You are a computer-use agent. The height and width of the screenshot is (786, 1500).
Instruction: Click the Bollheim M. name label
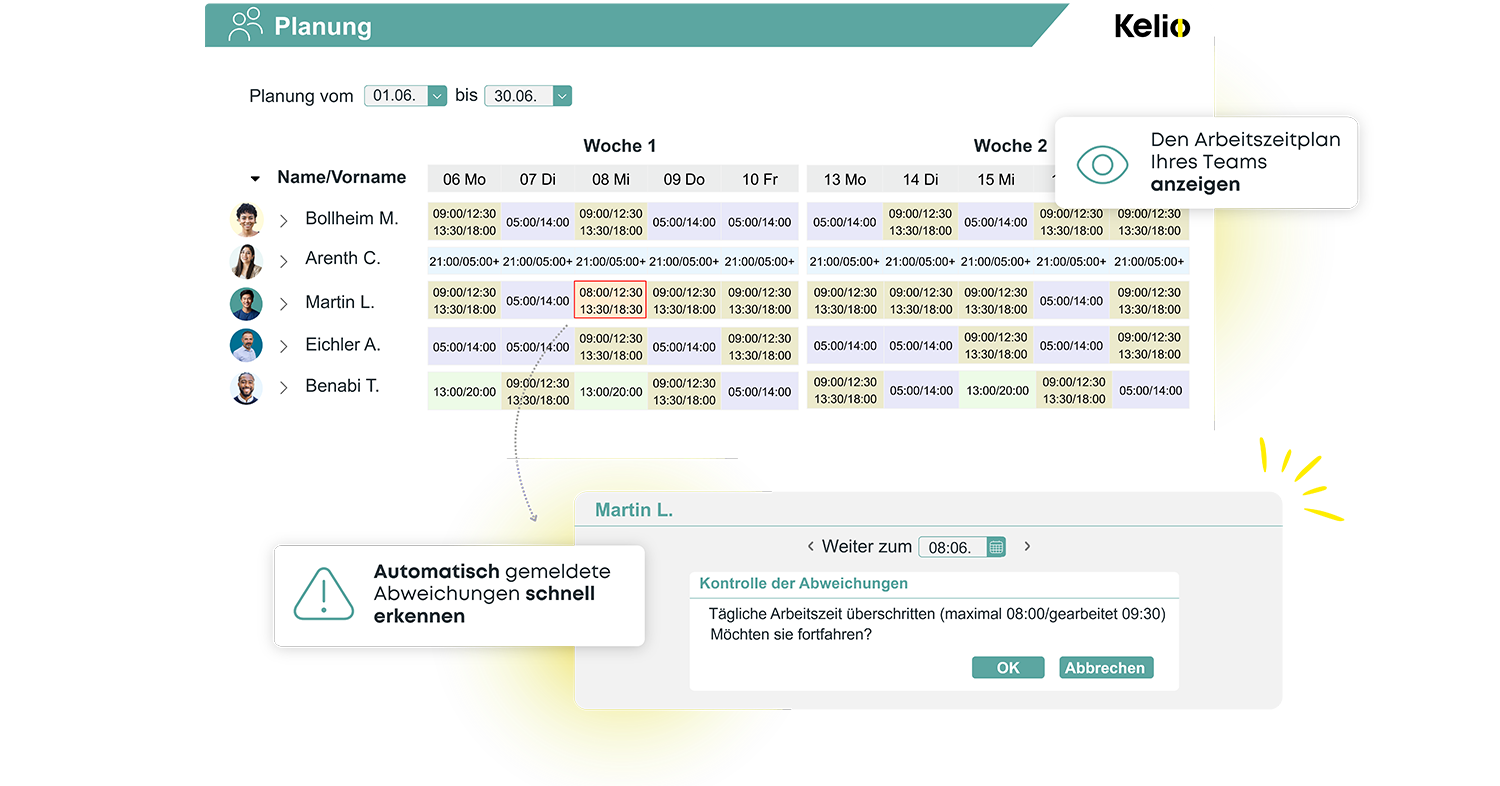(352, 218)
